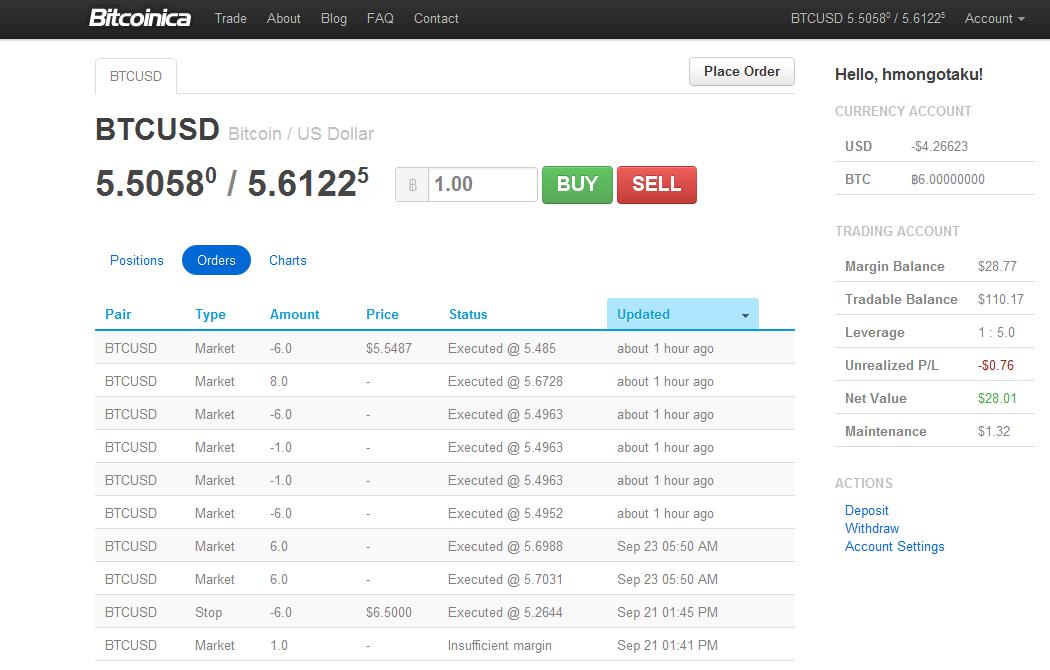Click 'Executed @ 5.6988' status cell

tap(506, 547)
